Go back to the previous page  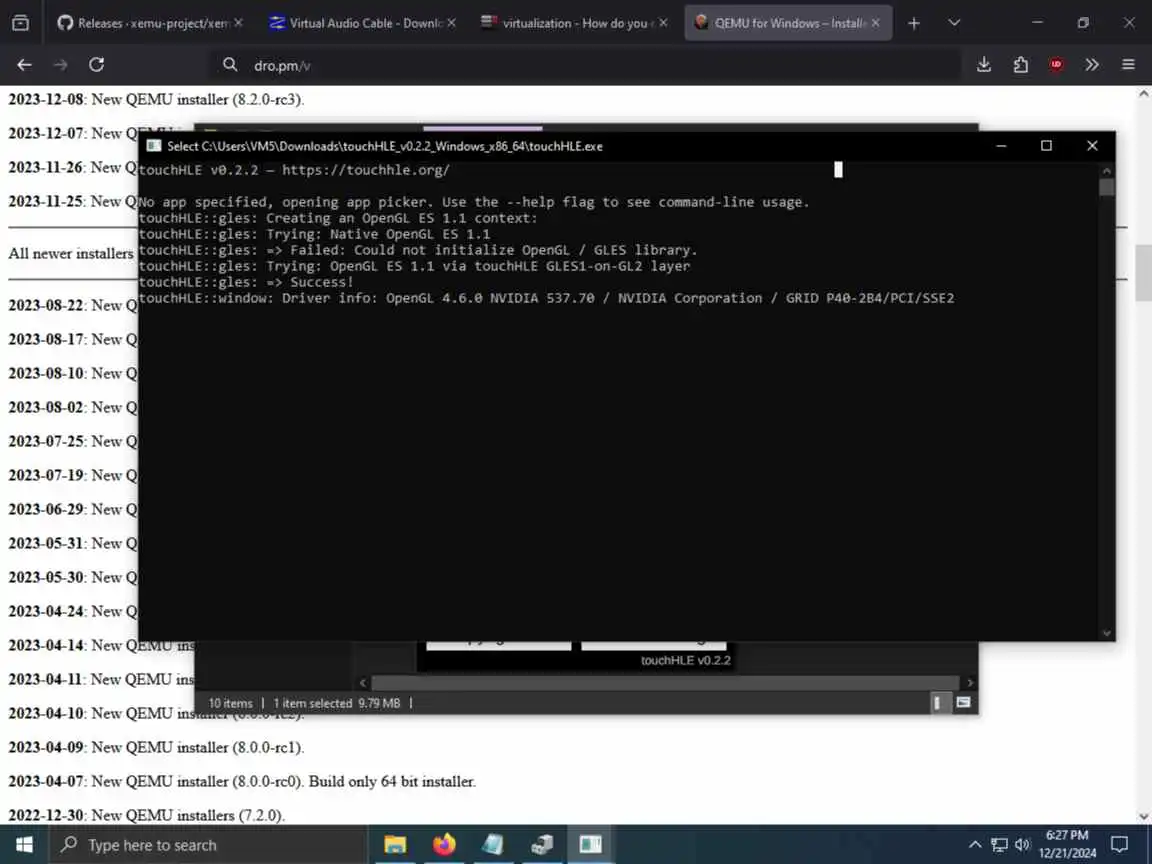[24, 65]
